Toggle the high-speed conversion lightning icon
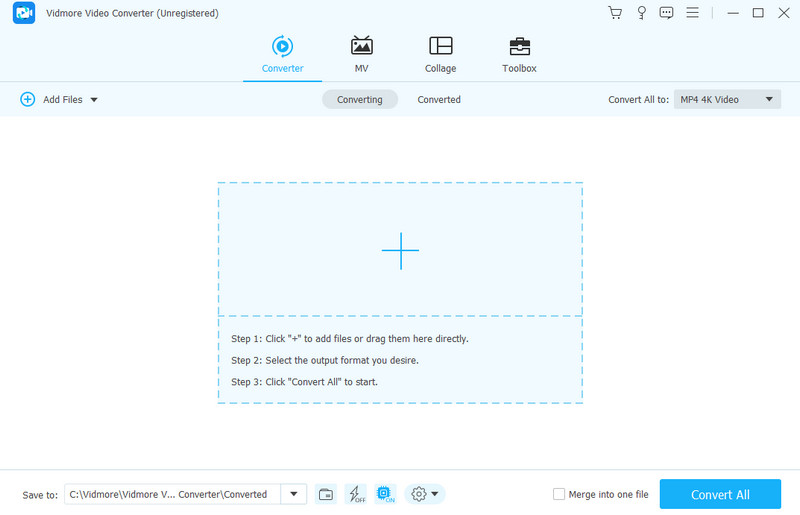800x515 pixels. [x=355, y=494]
